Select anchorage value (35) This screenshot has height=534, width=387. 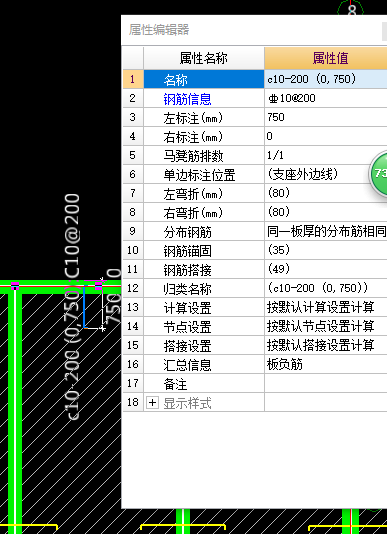click(279, 251)
